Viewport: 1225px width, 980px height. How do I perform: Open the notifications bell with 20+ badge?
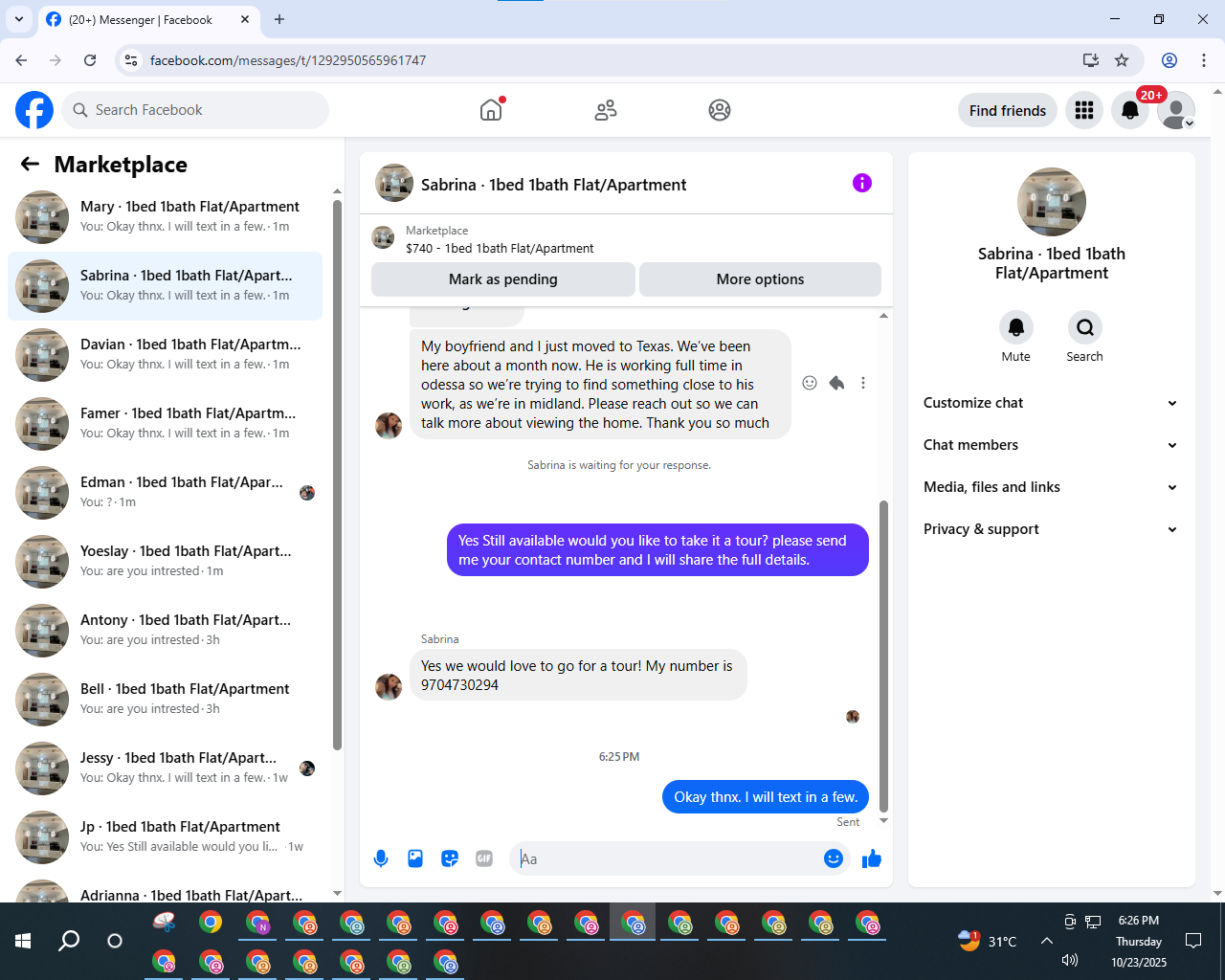click(1130, 111)
